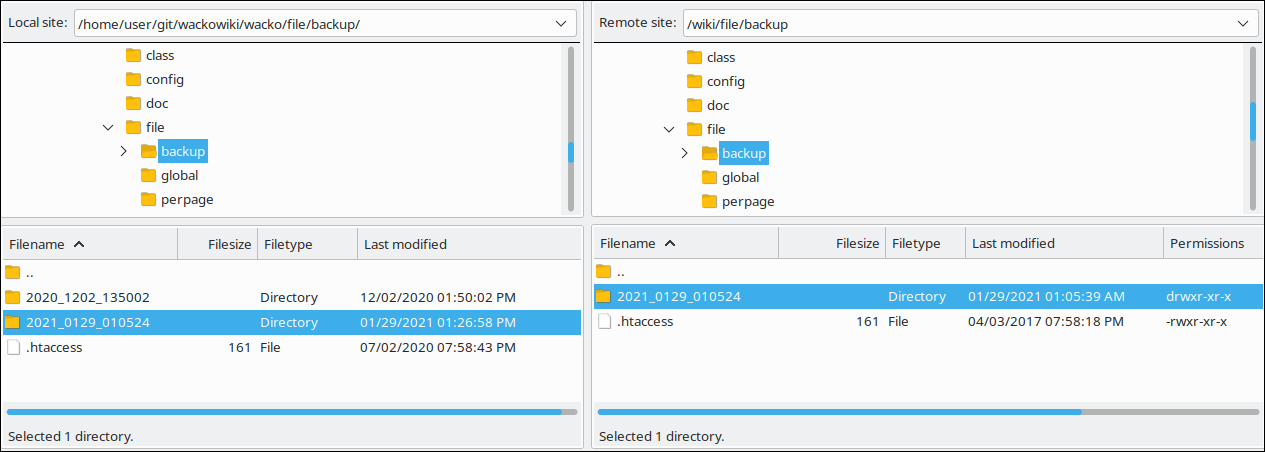
Task: Click the local config folder icon
Action: click(133, 79)
